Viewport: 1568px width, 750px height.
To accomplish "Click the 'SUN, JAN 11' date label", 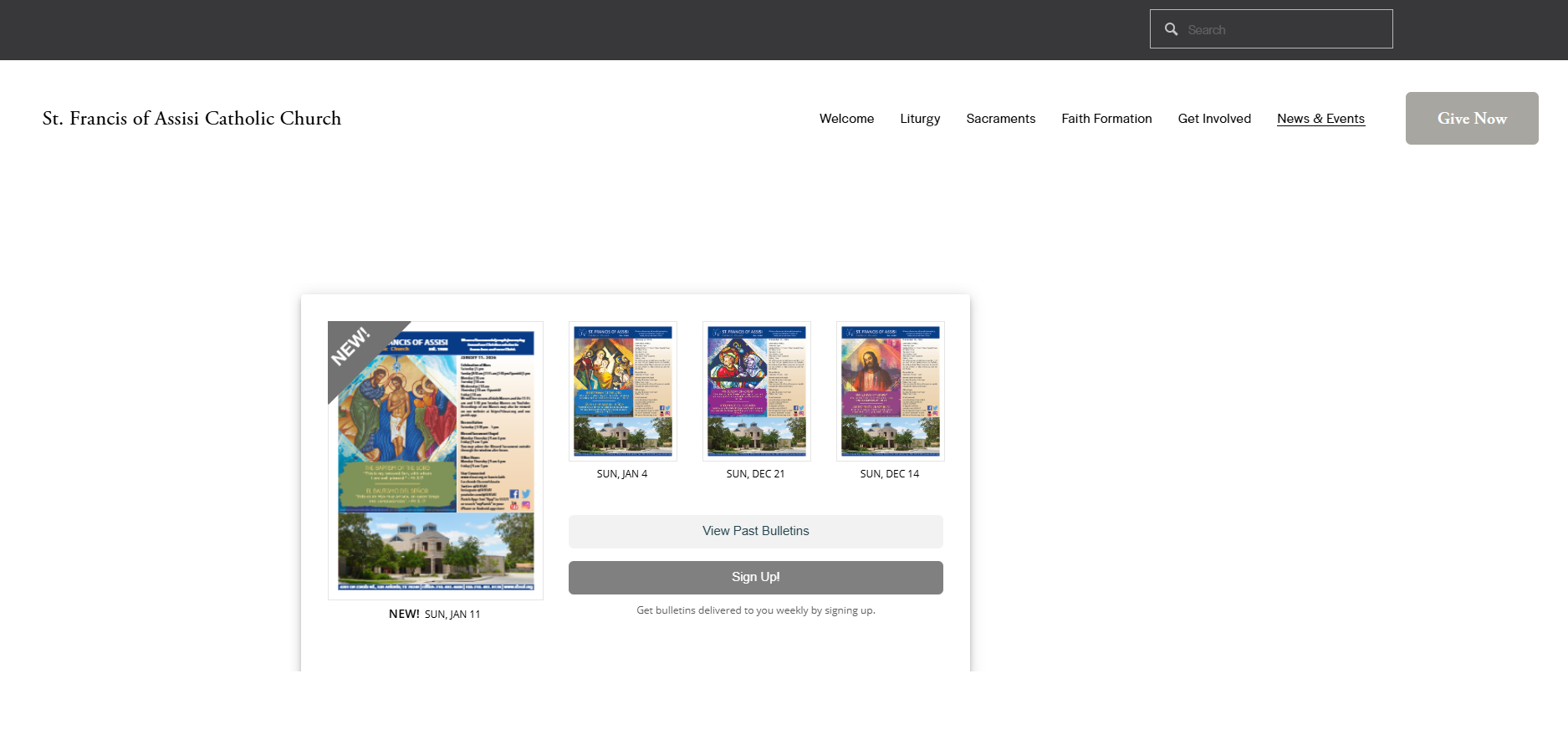I will (x=452, y=615).
